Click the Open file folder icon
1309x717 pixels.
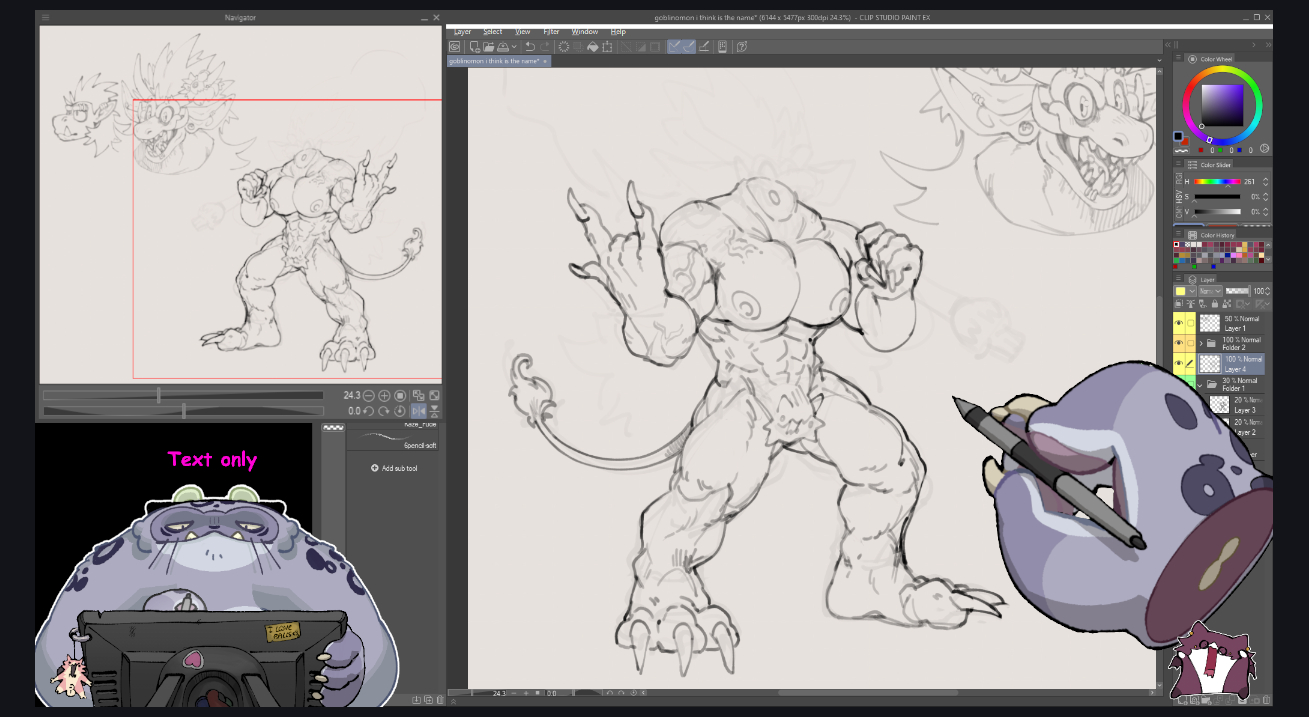click(x=488, y=47)
